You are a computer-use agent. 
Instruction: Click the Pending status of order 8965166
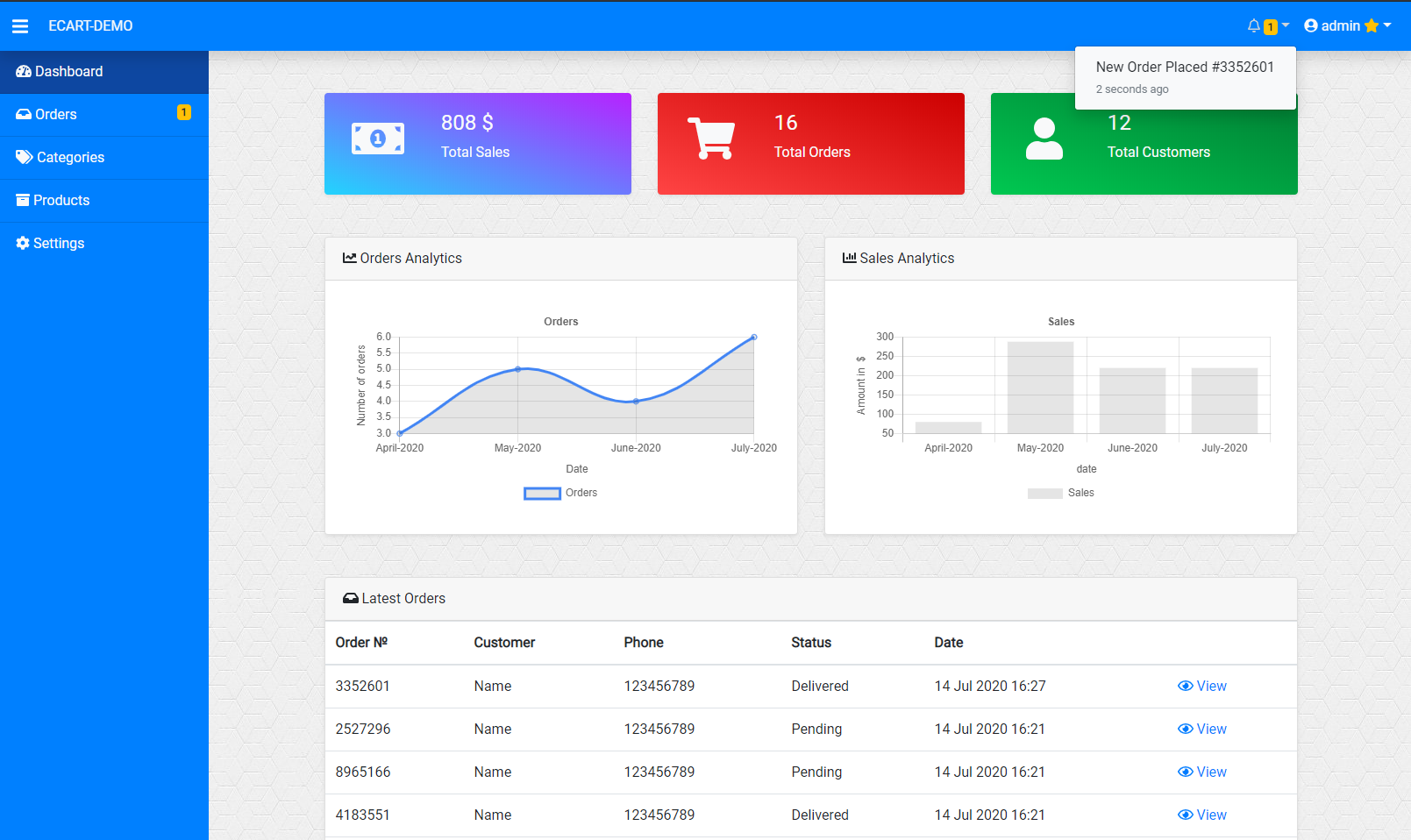click(x=816, y=772)
